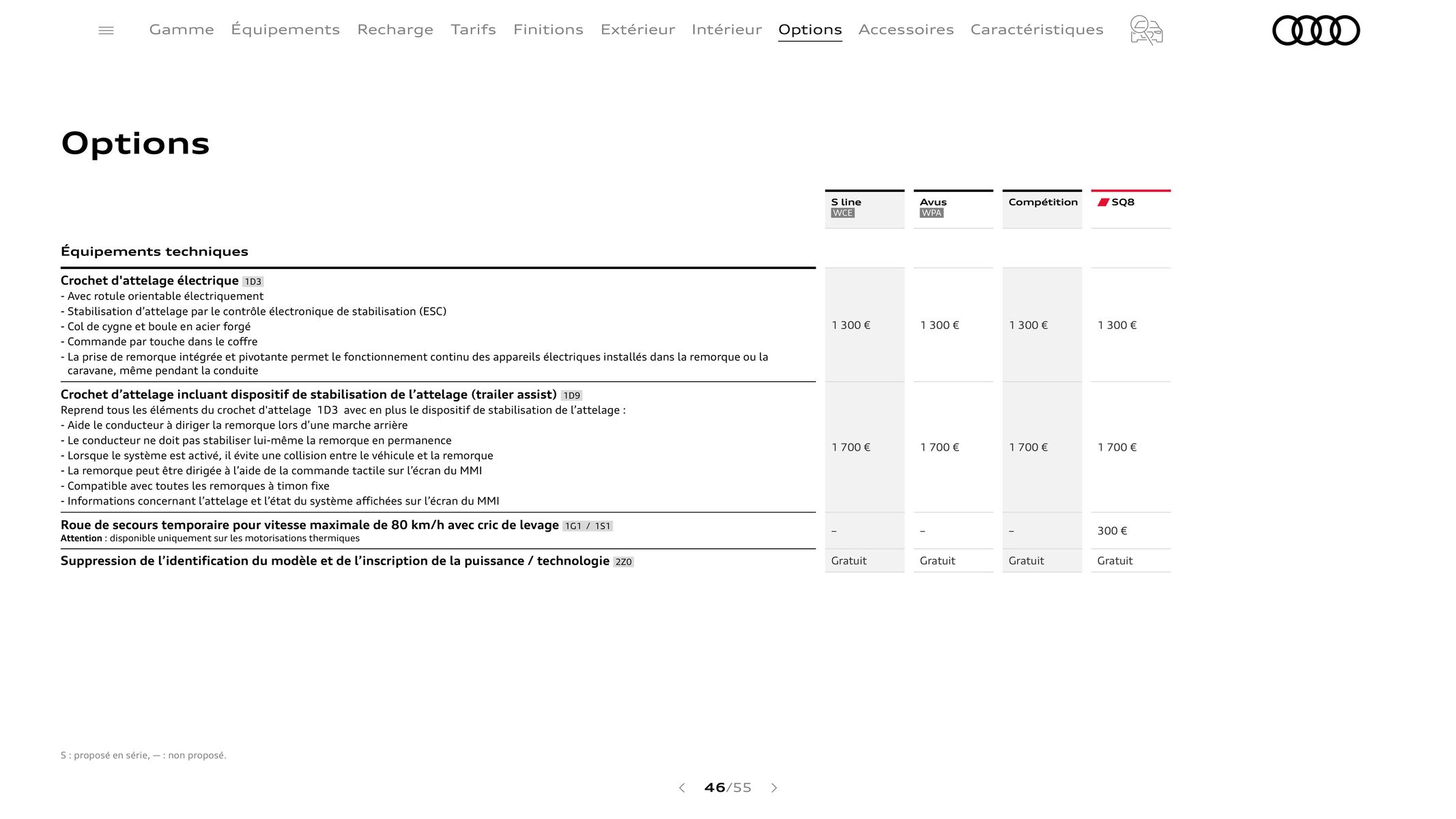This screenshot has width=1456, height=819.
Task: Click the page 46/55 indicator
Action: [728, 788]
